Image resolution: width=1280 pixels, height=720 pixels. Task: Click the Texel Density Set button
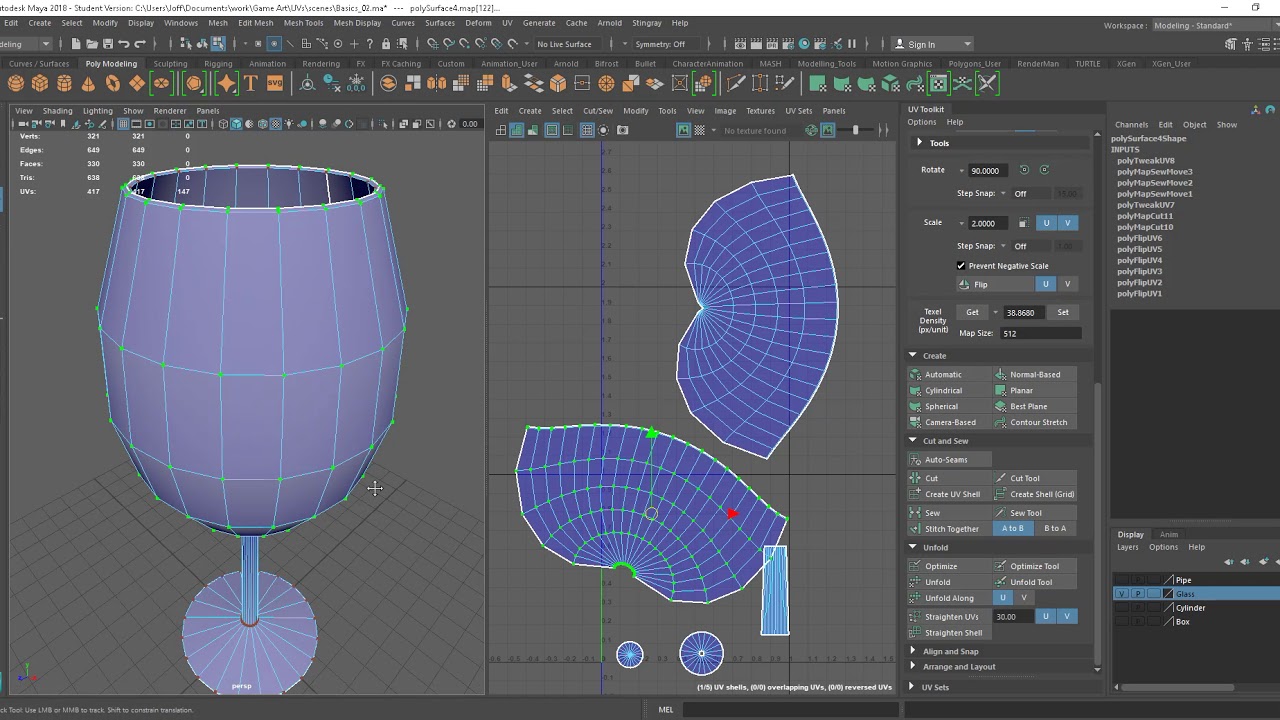(1063, 313)
